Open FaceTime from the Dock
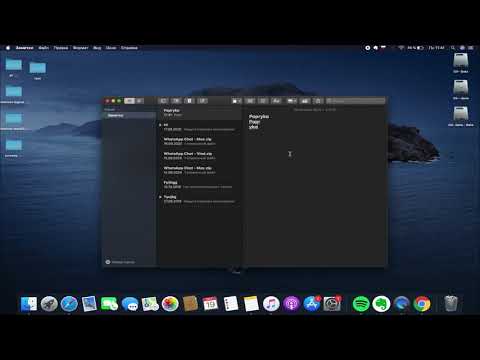Screen dimensions: 480x360 coord(109,304)
